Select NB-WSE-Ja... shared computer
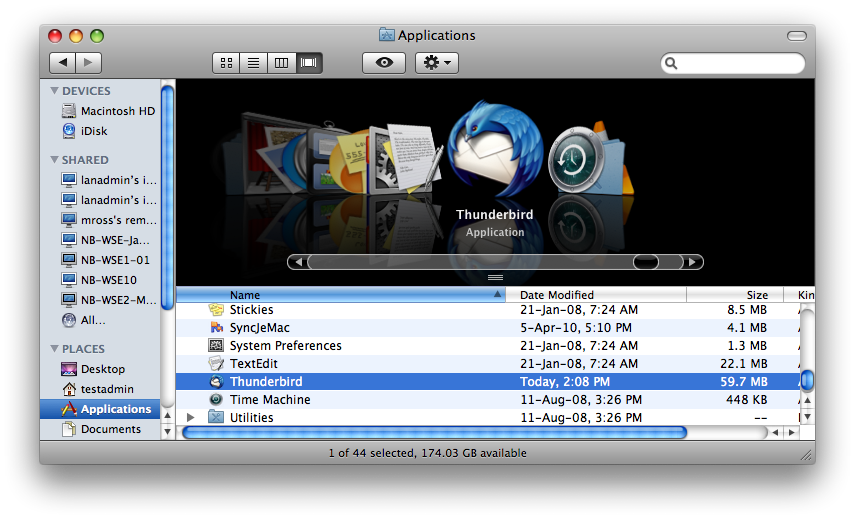 106,240
